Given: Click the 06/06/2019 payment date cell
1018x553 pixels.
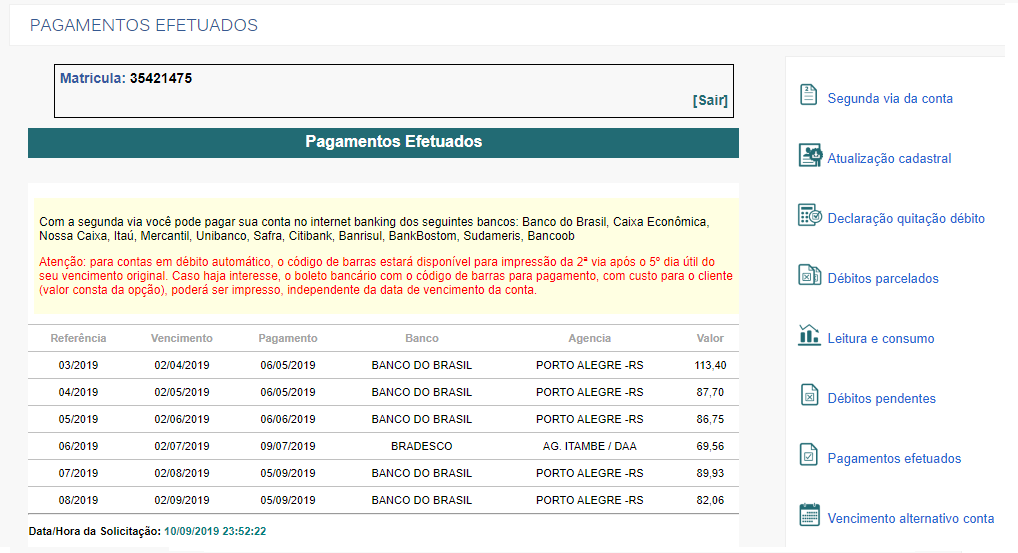Looking at the screenshot, I should (288, 419).
